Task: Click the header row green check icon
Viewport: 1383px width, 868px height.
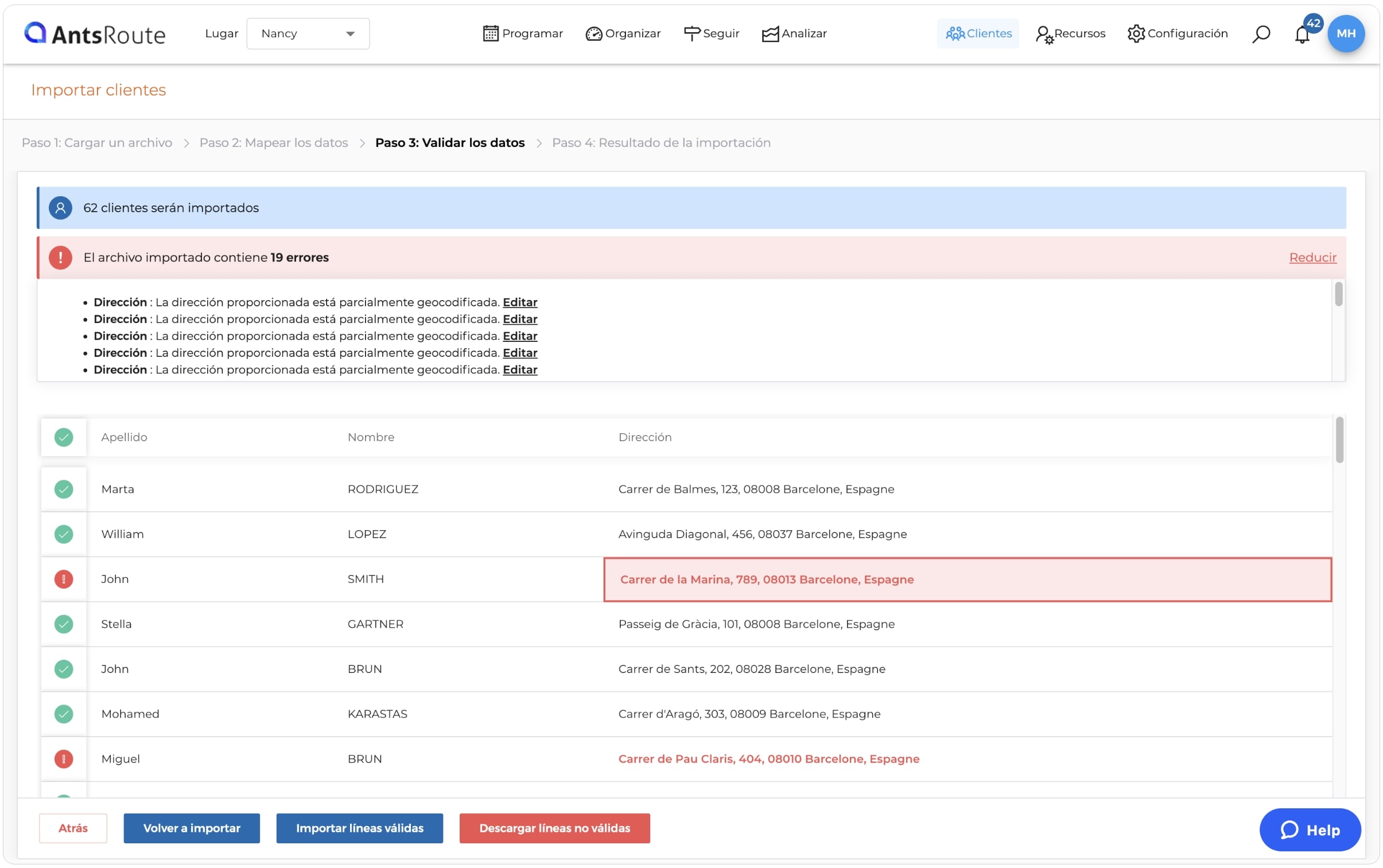Action: 64,438
